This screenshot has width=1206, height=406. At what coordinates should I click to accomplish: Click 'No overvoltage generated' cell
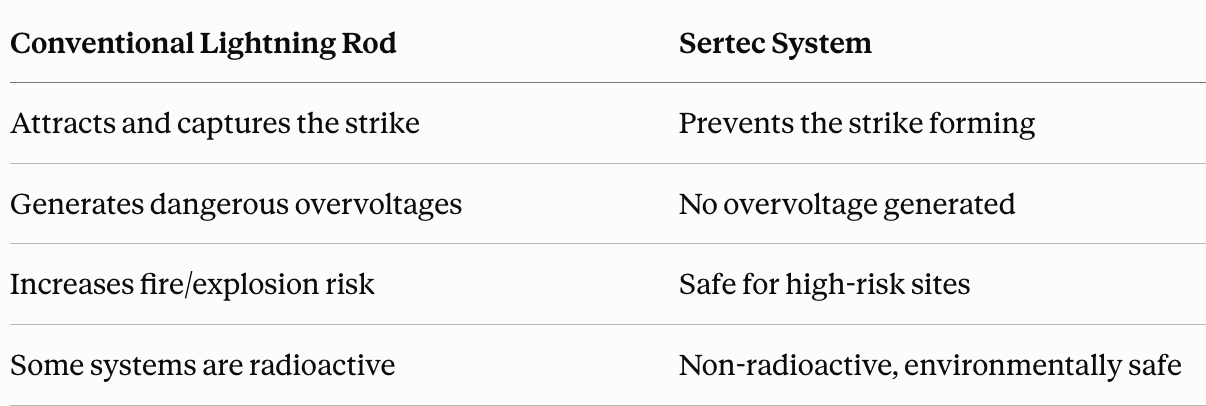[x=847, y=204]
